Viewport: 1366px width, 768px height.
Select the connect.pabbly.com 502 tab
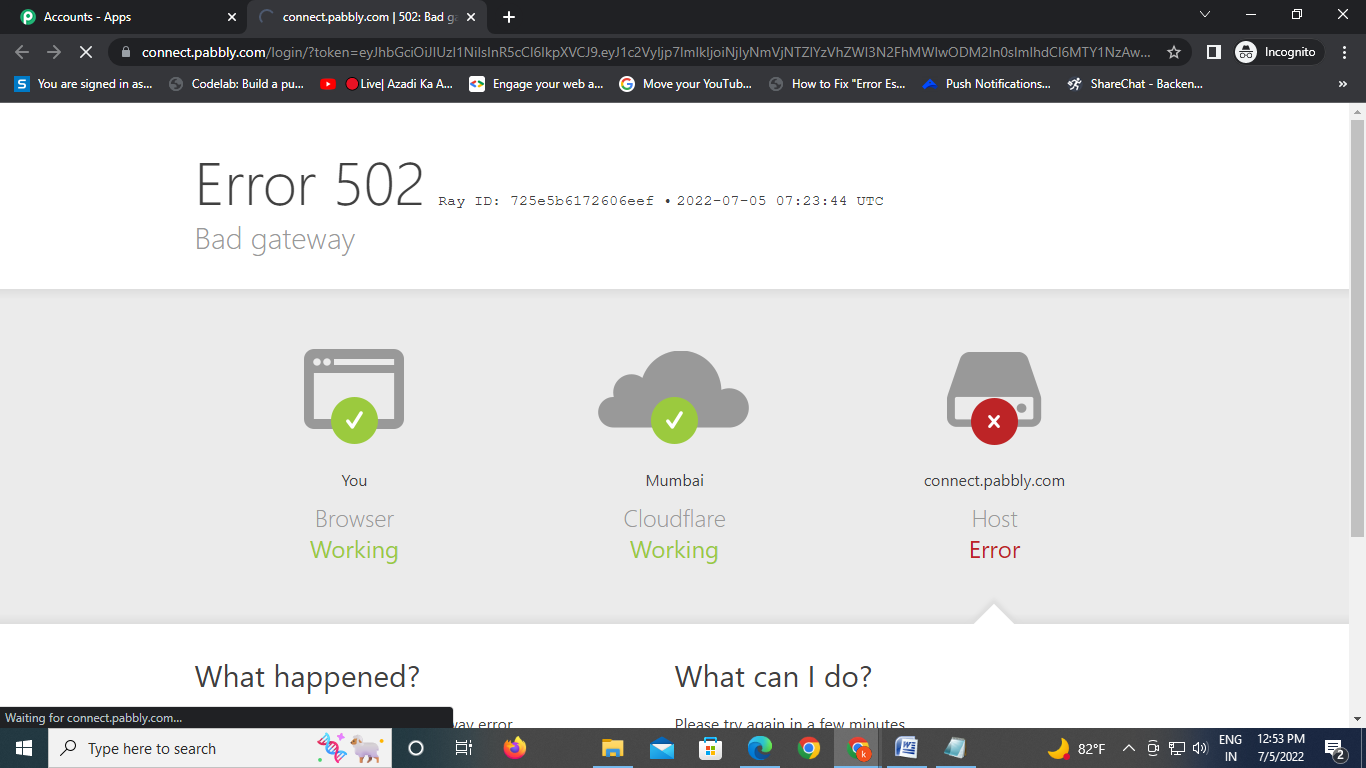(365, 17)
